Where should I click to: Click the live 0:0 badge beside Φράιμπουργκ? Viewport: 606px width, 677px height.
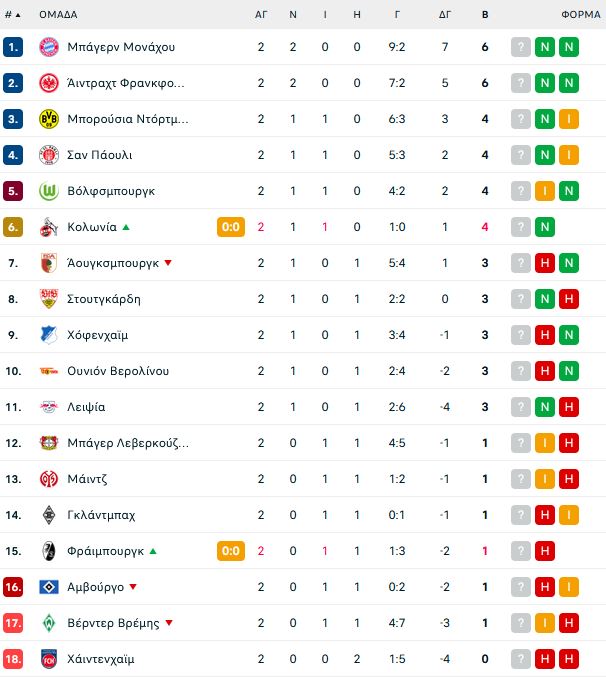click(x=231, y=550)
